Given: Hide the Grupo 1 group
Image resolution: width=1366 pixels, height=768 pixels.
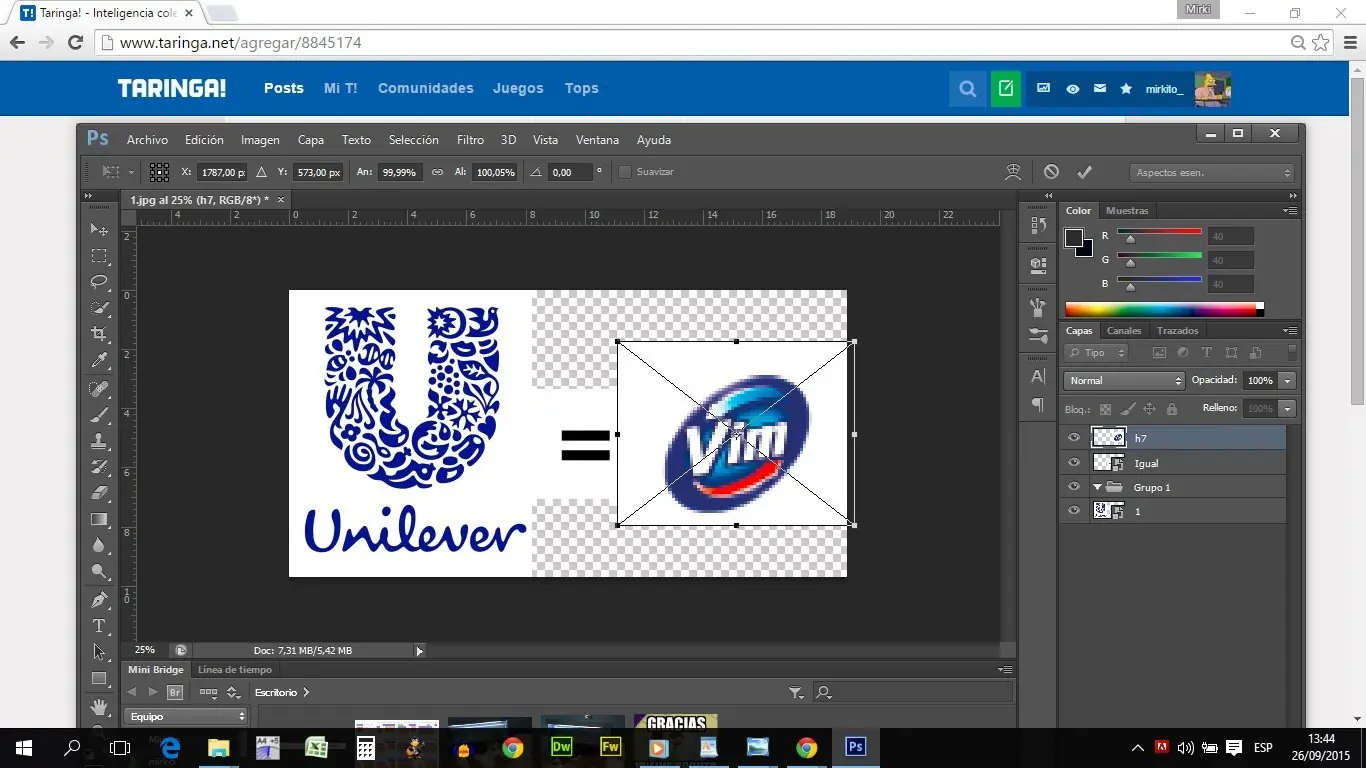Looking at the screenshot, I should tap(1074, 487).
